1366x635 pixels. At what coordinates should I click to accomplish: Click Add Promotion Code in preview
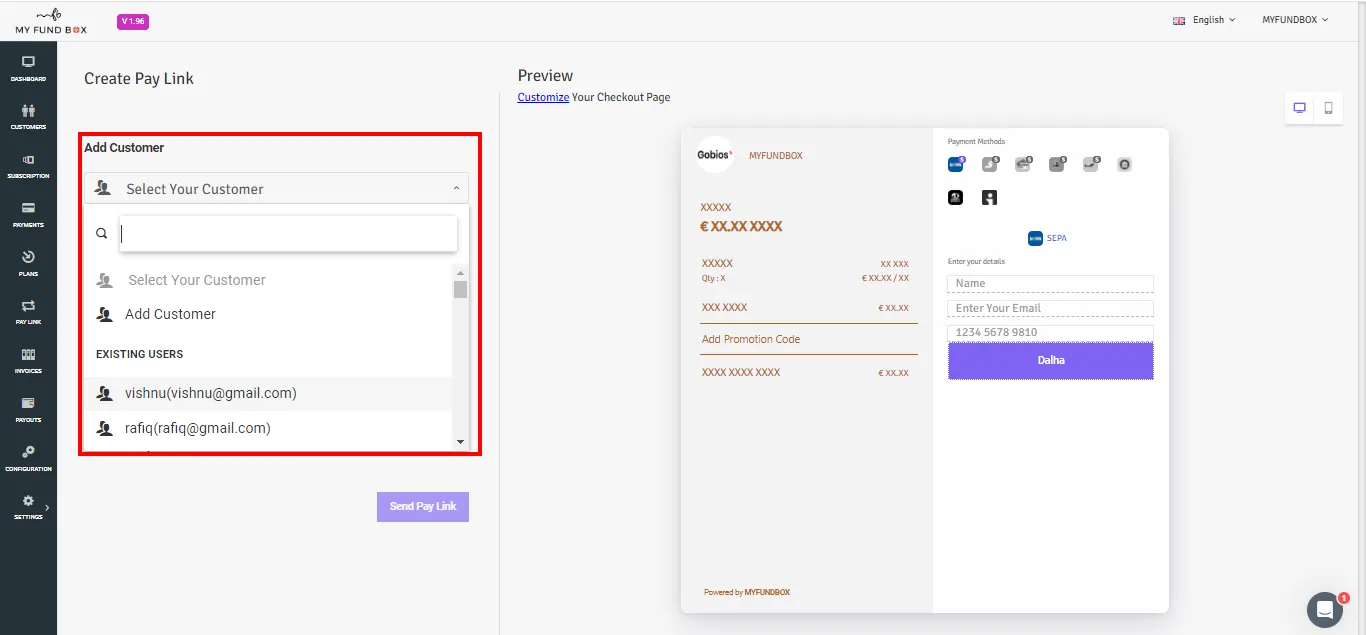click(x=751, y=339)
